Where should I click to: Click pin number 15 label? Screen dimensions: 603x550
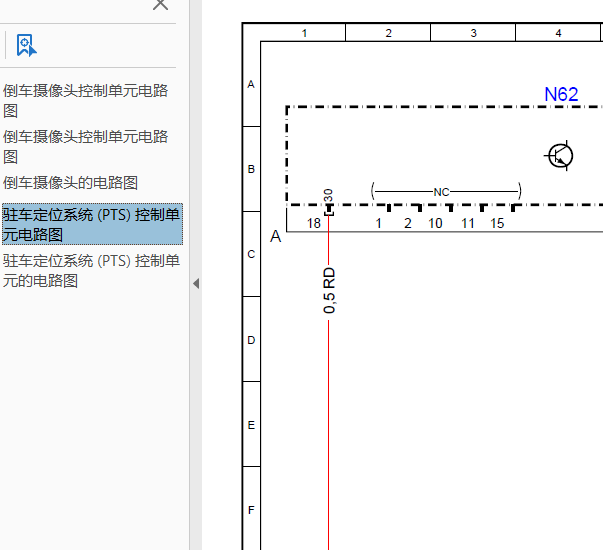coord(497,223)
